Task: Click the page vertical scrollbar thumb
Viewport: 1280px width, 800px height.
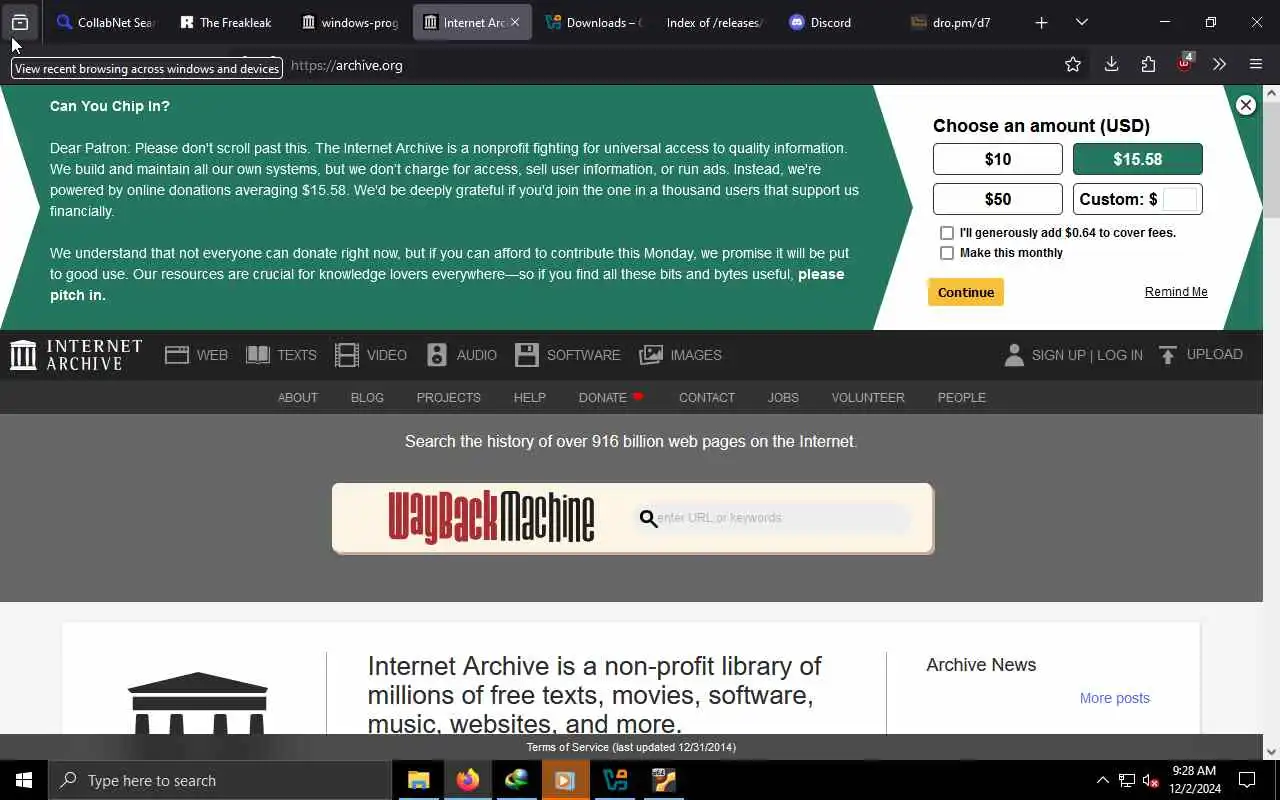Action: pyautogui.click(x=1271, y=160)
